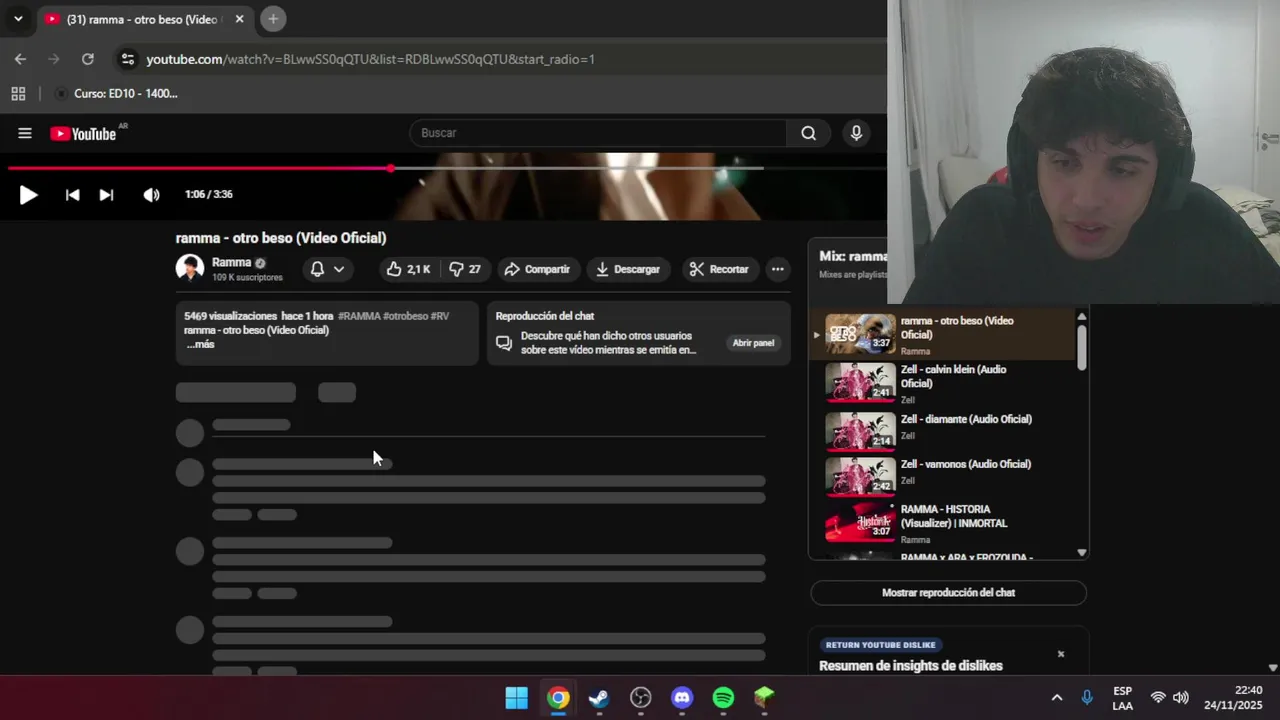Mute the video volume

(x=151, y=195)
